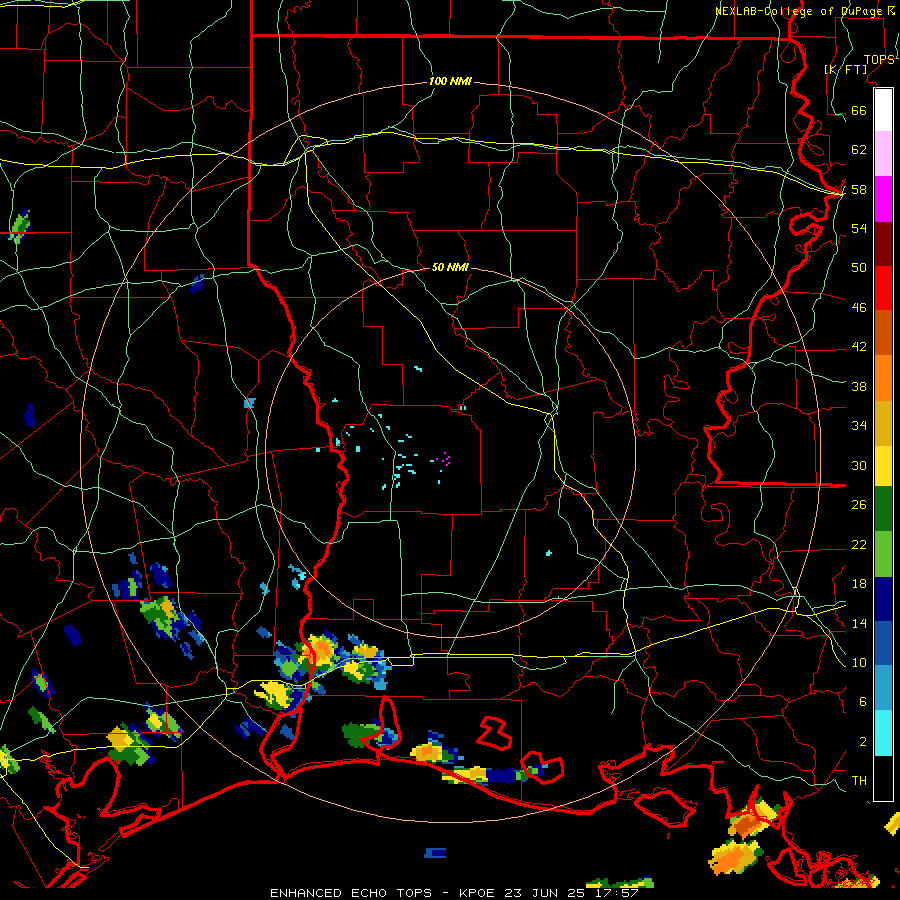Click the small blue echo offshore at bottom

[436, 853]
